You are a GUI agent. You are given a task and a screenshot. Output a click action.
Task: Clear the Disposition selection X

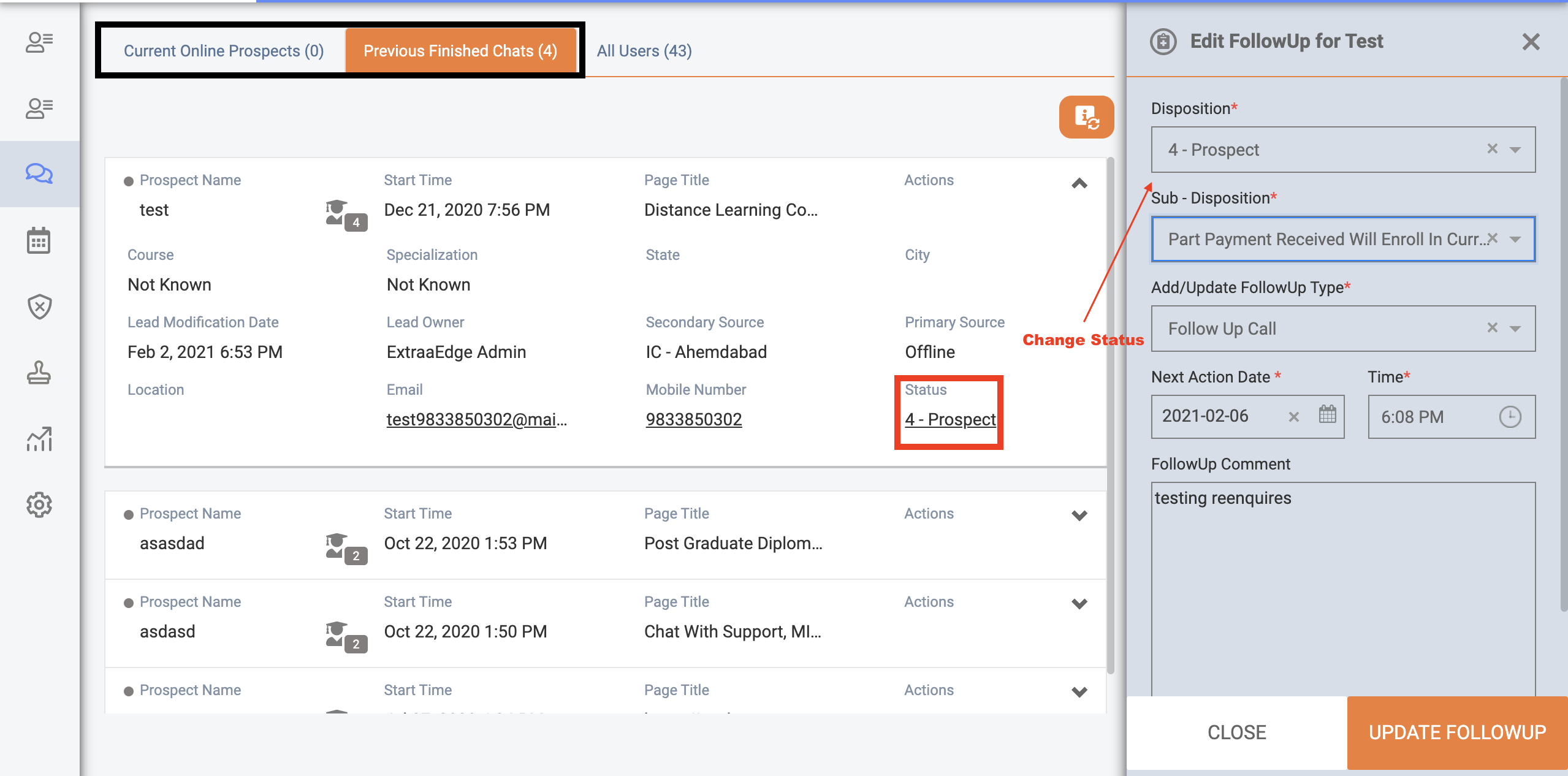coord(1492,149)
